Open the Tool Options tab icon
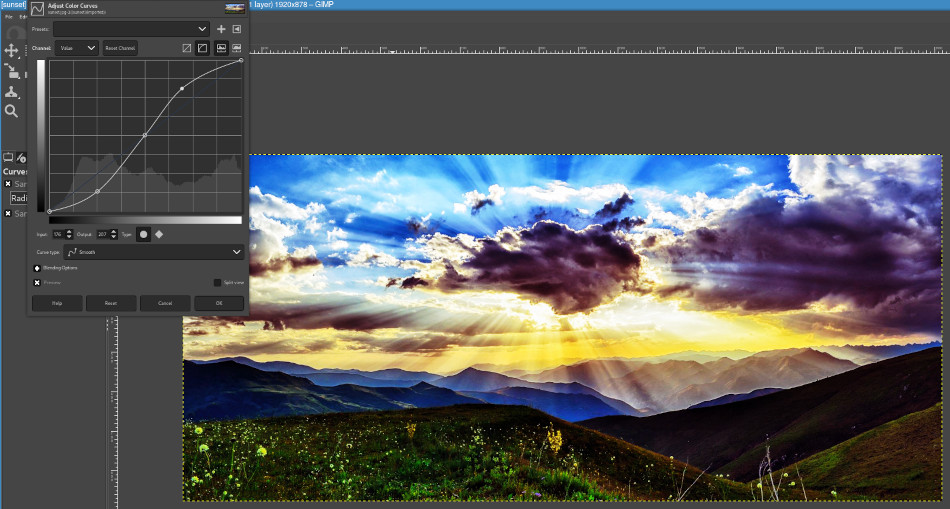 [x=8, y=158]
